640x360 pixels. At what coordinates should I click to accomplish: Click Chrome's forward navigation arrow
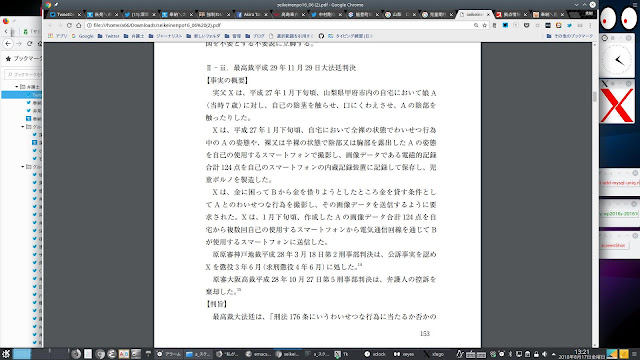coord(60,25)
